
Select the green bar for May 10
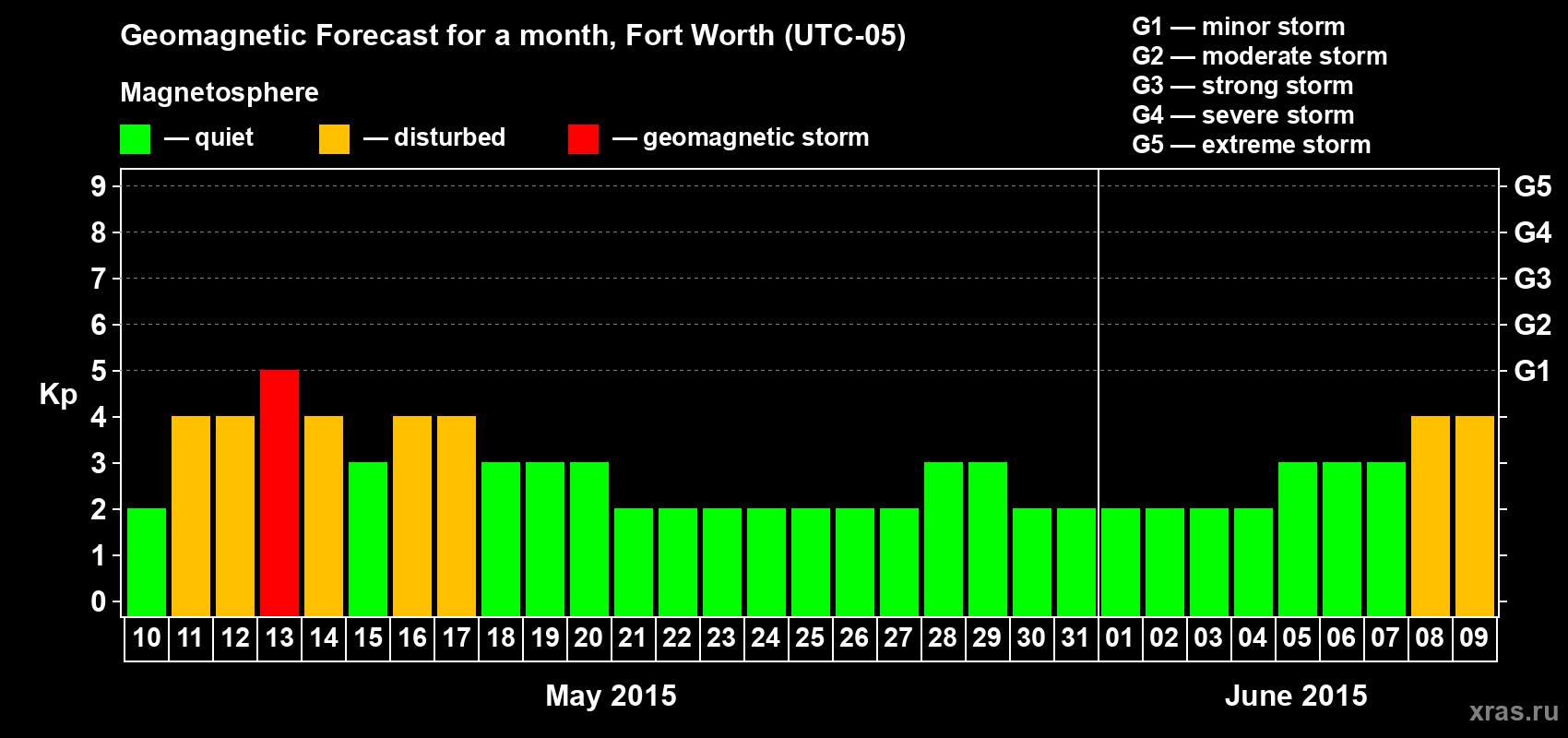pos(147,562)
